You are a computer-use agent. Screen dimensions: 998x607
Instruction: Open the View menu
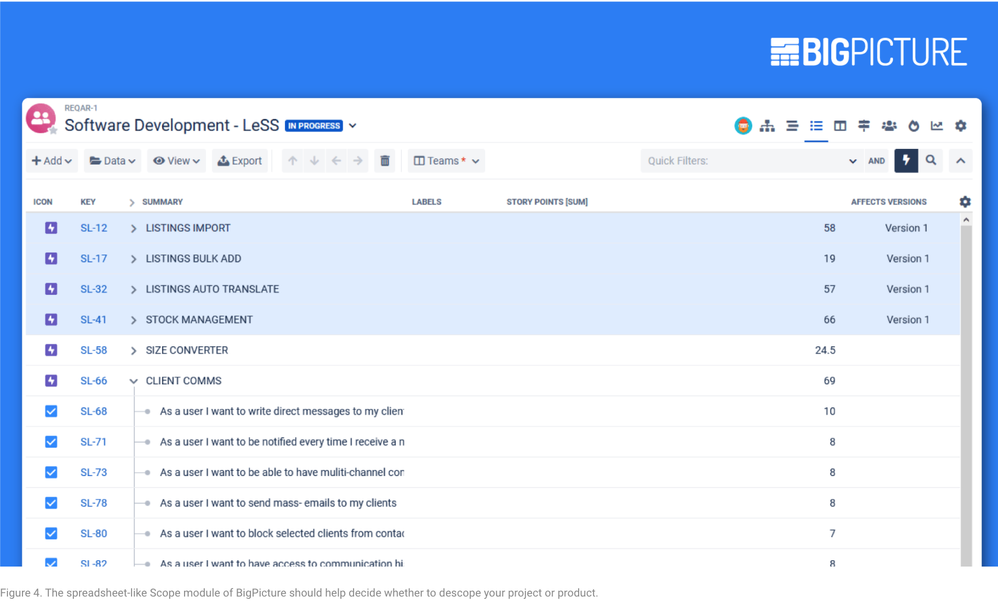[x=176, y=161]
